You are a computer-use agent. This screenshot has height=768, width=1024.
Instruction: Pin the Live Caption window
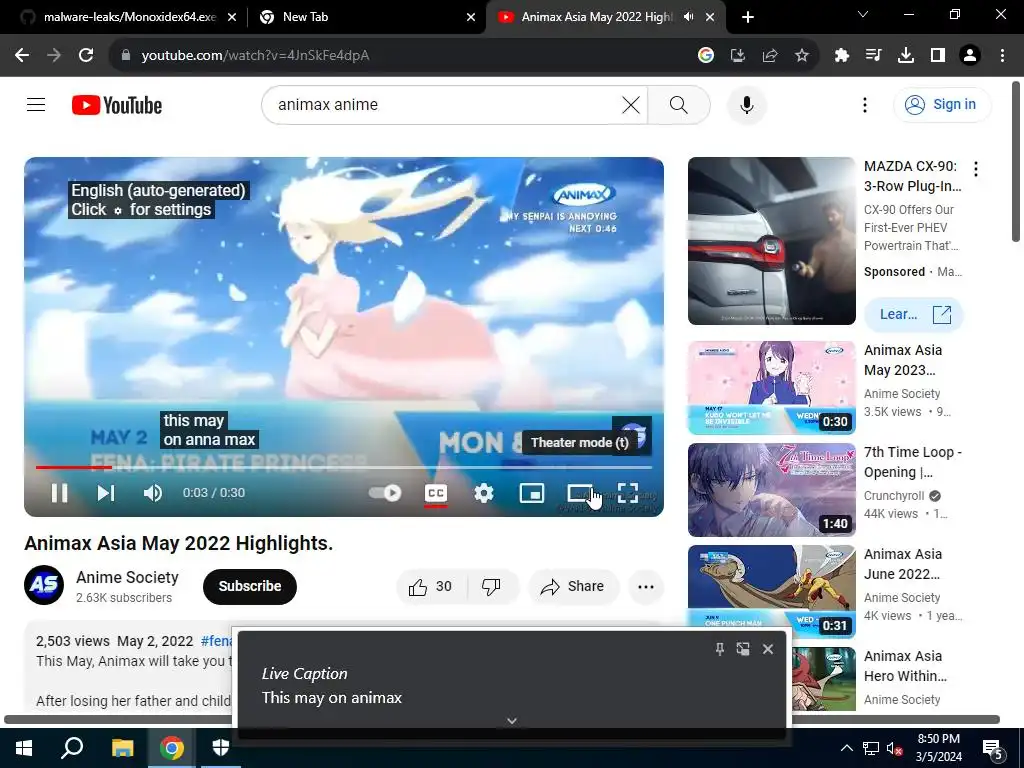pyautogui.click(x=719, y=648)
